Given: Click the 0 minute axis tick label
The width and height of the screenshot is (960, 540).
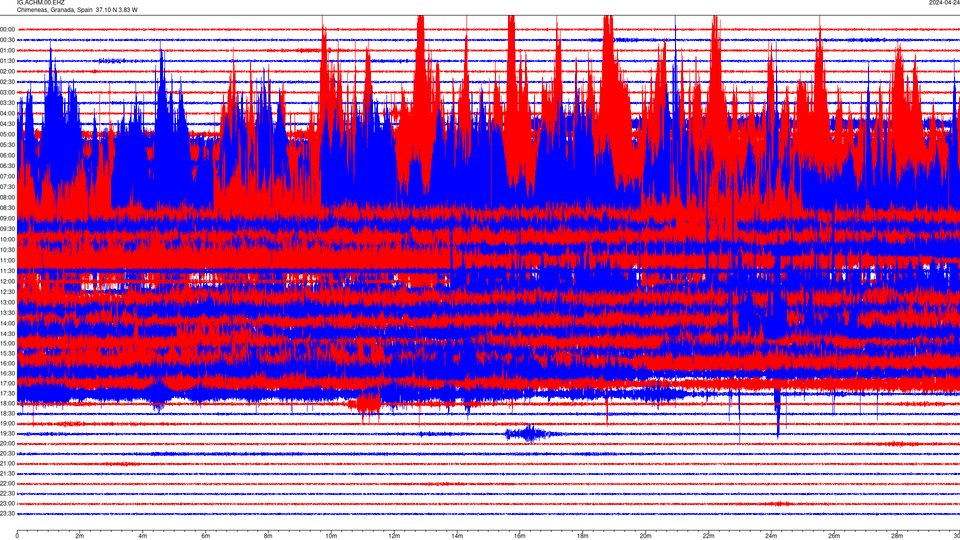Looking at the screenshot, I should tap(17, 536).
